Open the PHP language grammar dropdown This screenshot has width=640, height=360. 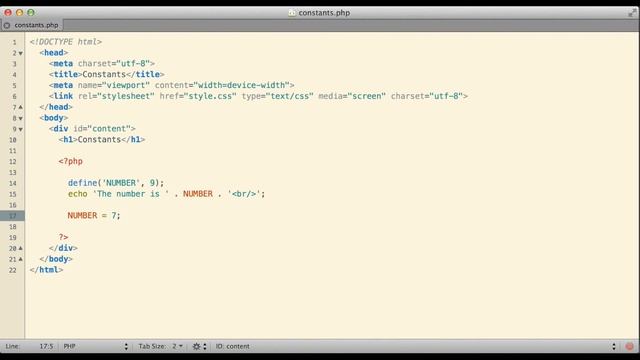click(x=96, y=346)
